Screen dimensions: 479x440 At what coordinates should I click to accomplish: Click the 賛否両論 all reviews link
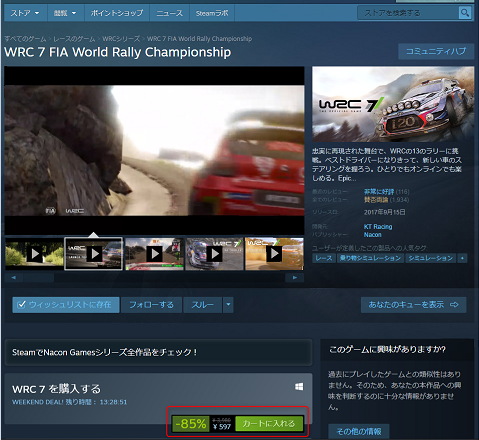376,200
